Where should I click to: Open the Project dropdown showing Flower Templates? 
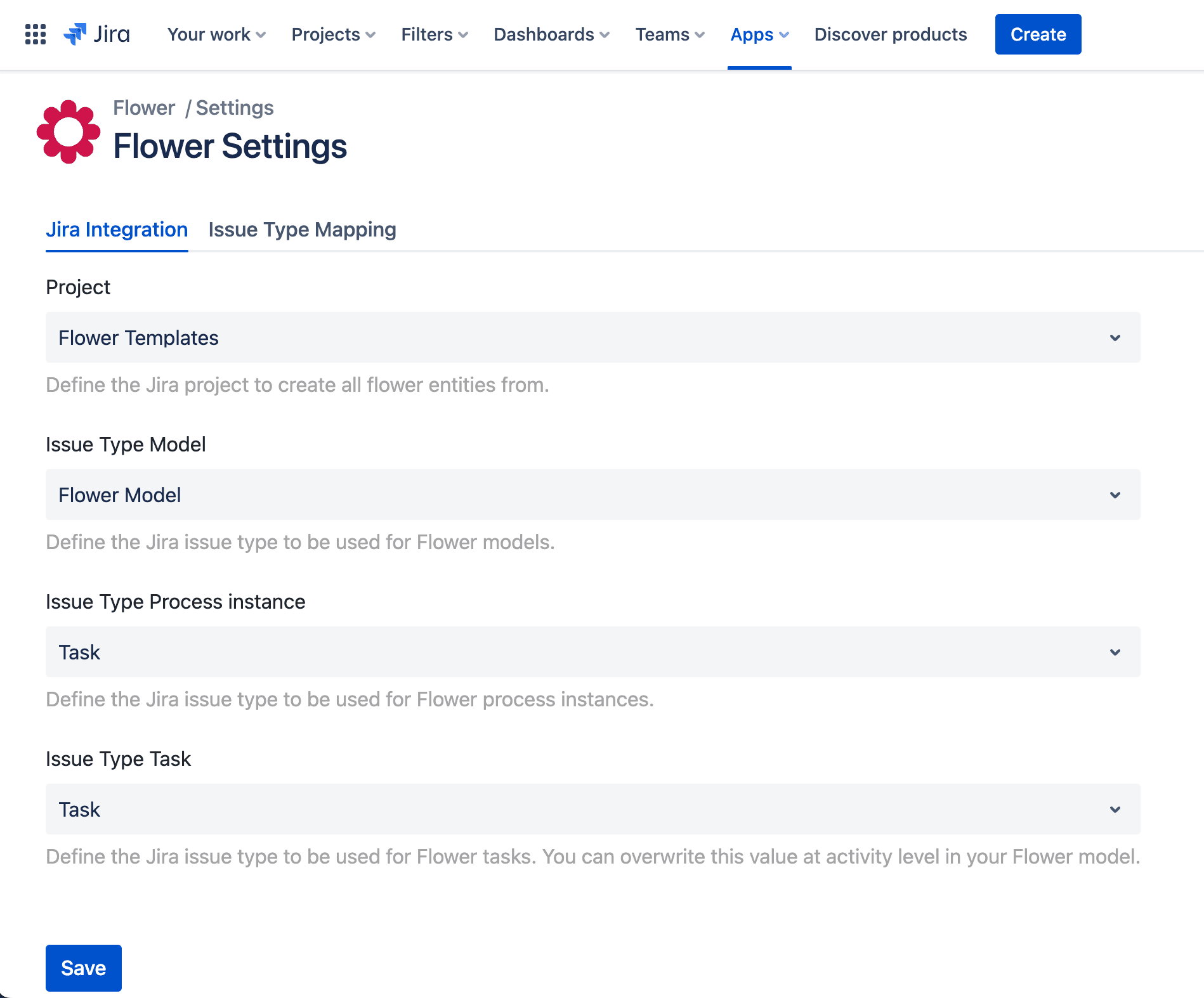point(592,337)
